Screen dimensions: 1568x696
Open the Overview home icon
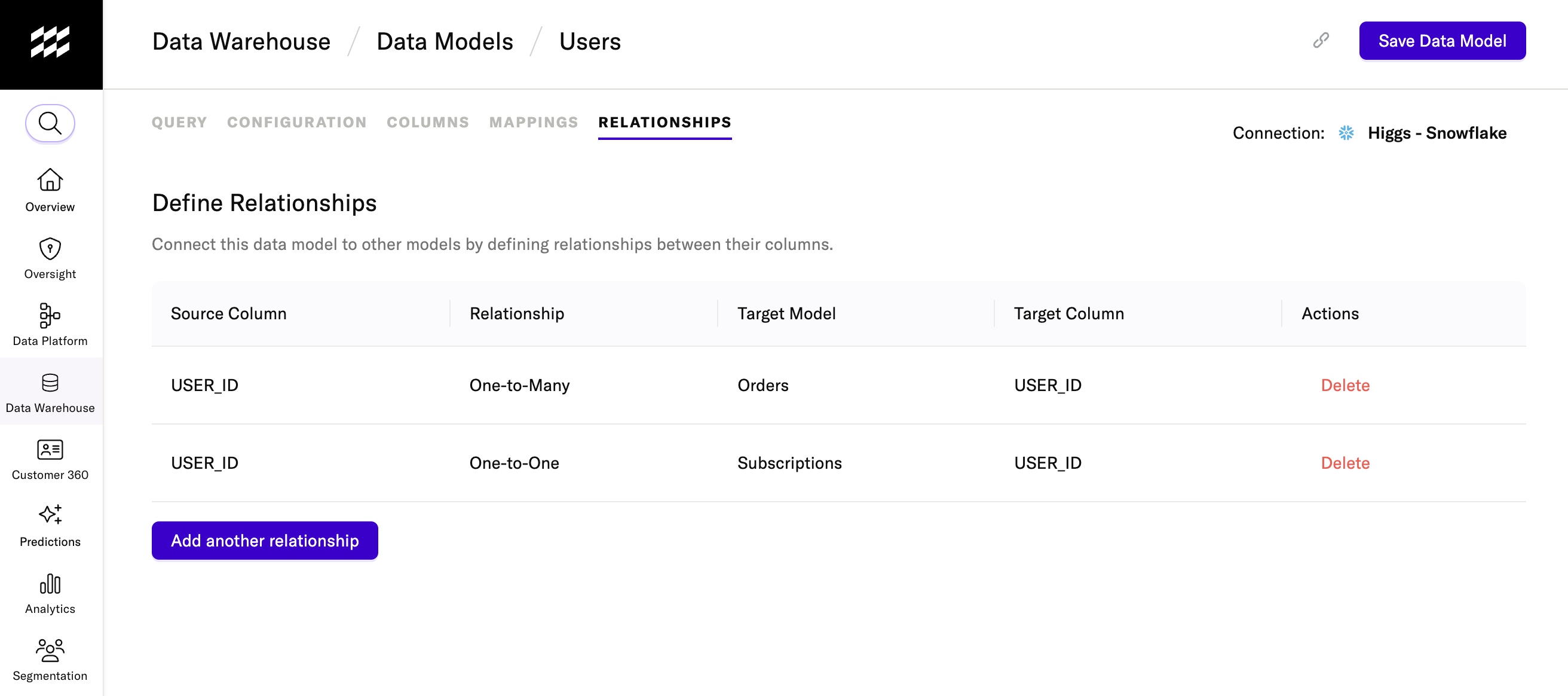[50, 180]
